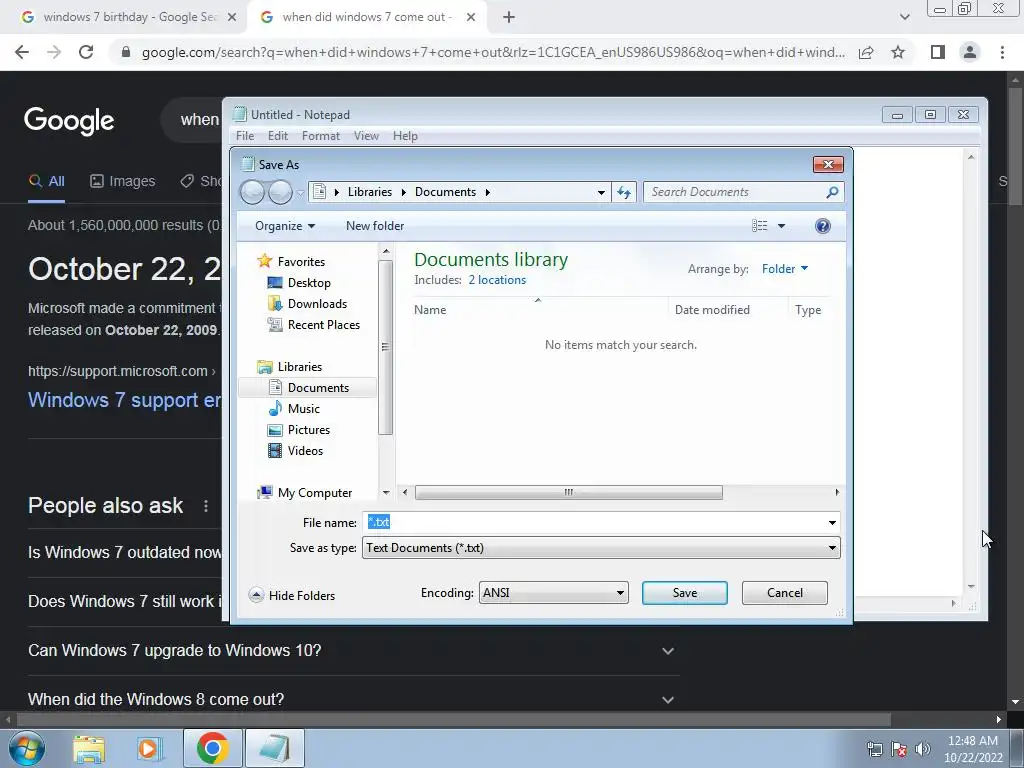Viewport: 1024px width, 768px height.
Task: Select Google Images results tab
Action: tap(123, 181)
